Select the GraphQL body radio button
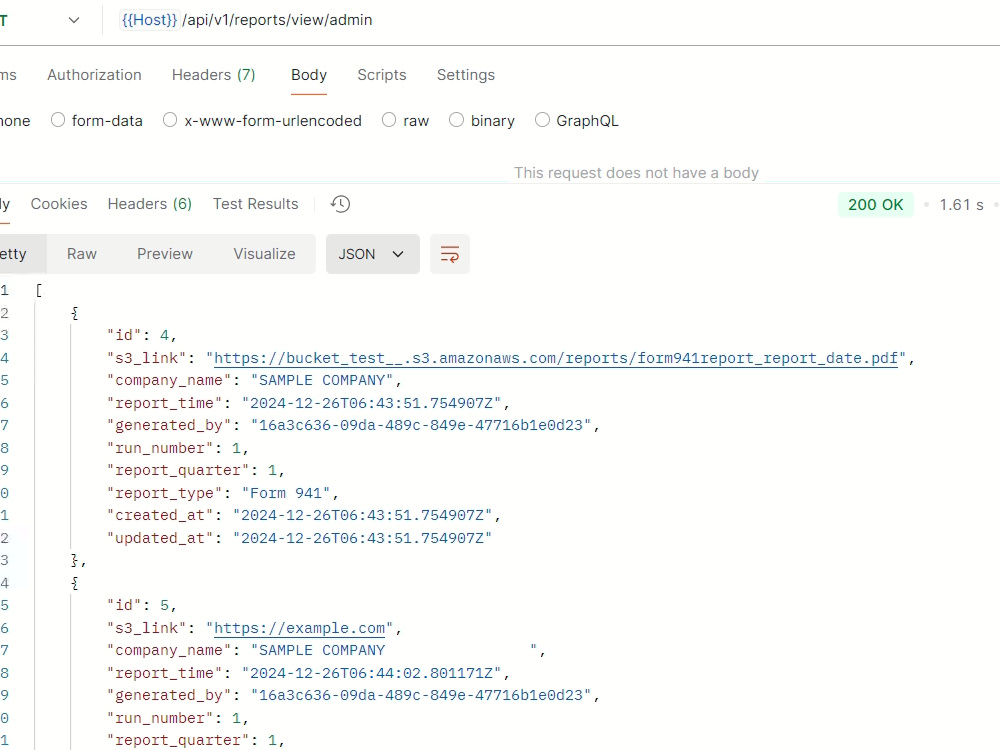 [x=542, y=120]
